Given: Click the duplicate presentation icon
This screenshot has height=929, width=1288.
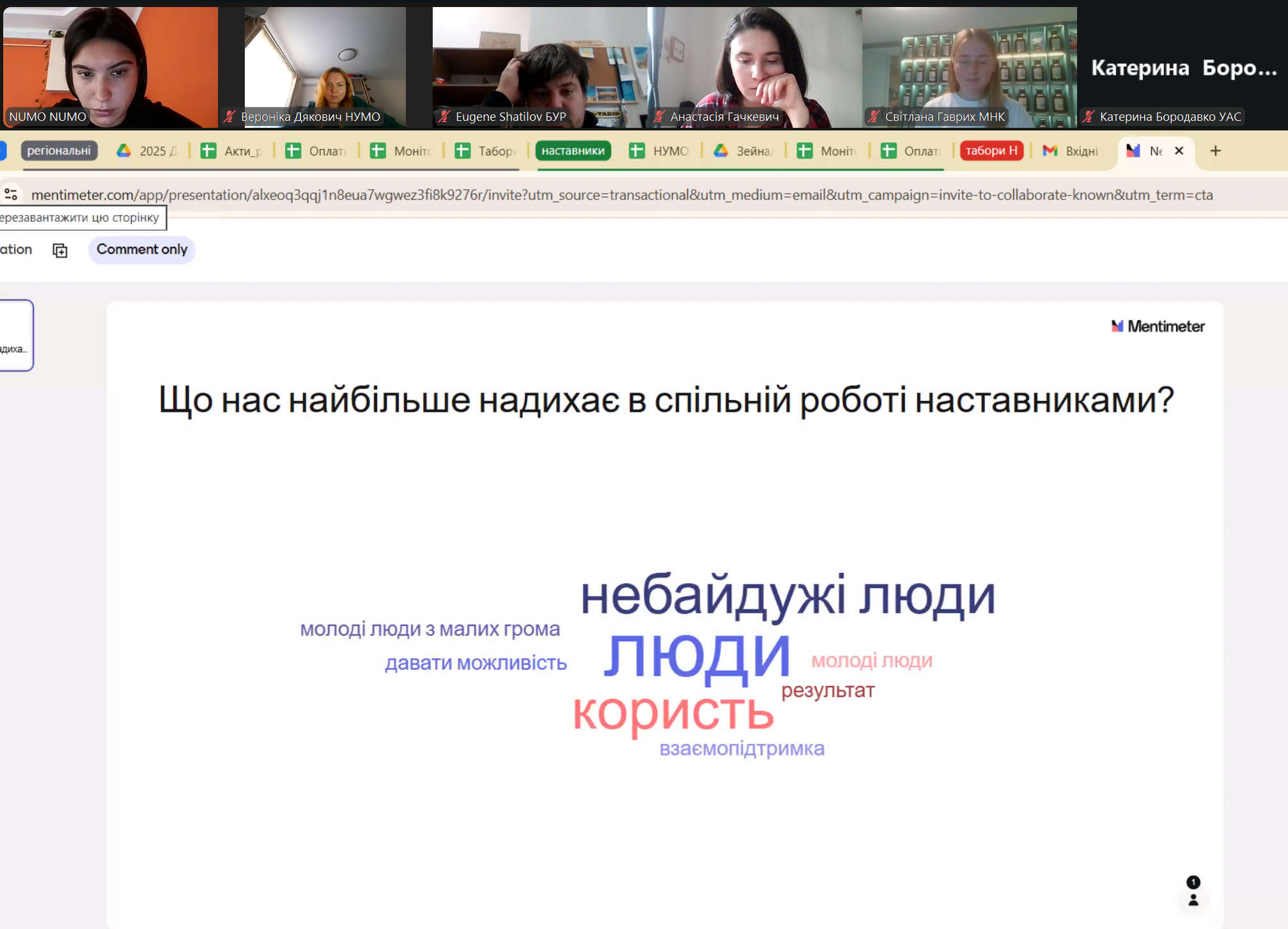Looking at the screenshot, I should point(60,251).
